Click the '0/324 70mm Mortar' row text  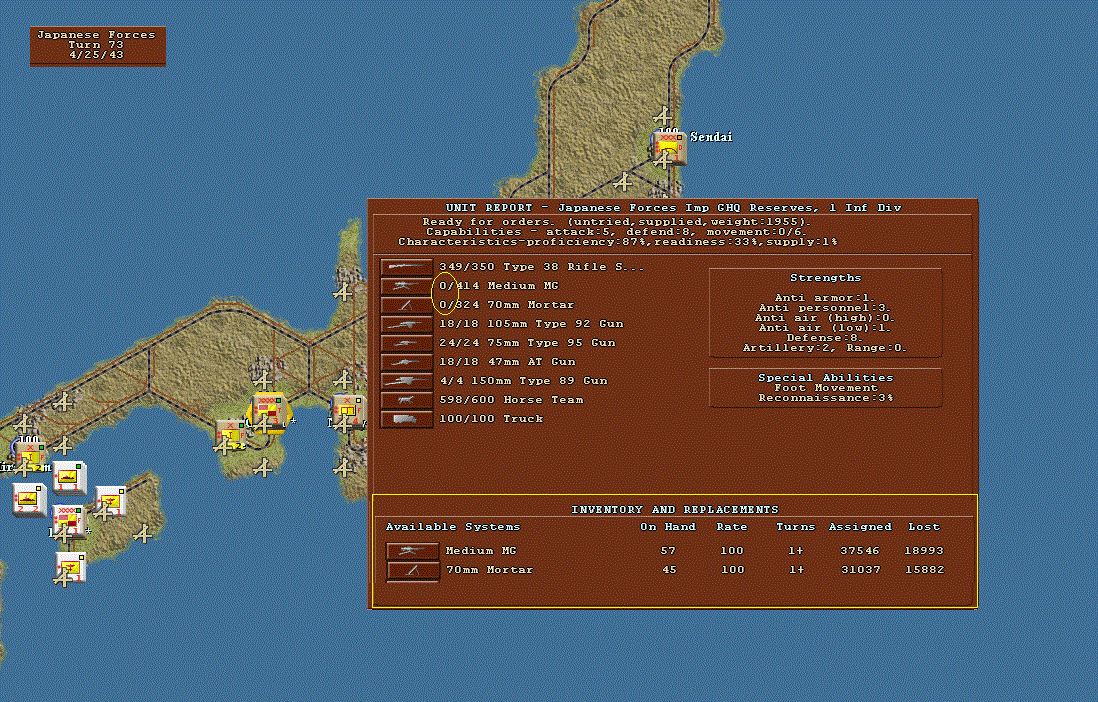click(506, 305)
